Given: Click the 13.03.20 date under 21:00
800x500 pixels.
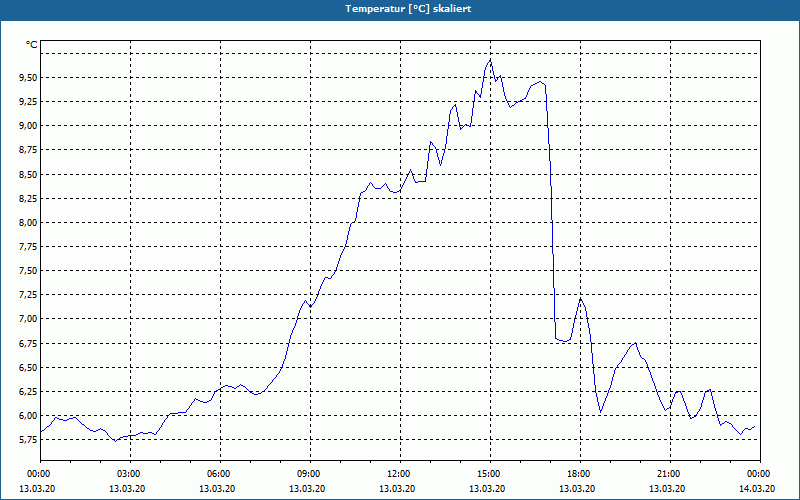Looking at the screenshot, I should [x=668, y=489].
